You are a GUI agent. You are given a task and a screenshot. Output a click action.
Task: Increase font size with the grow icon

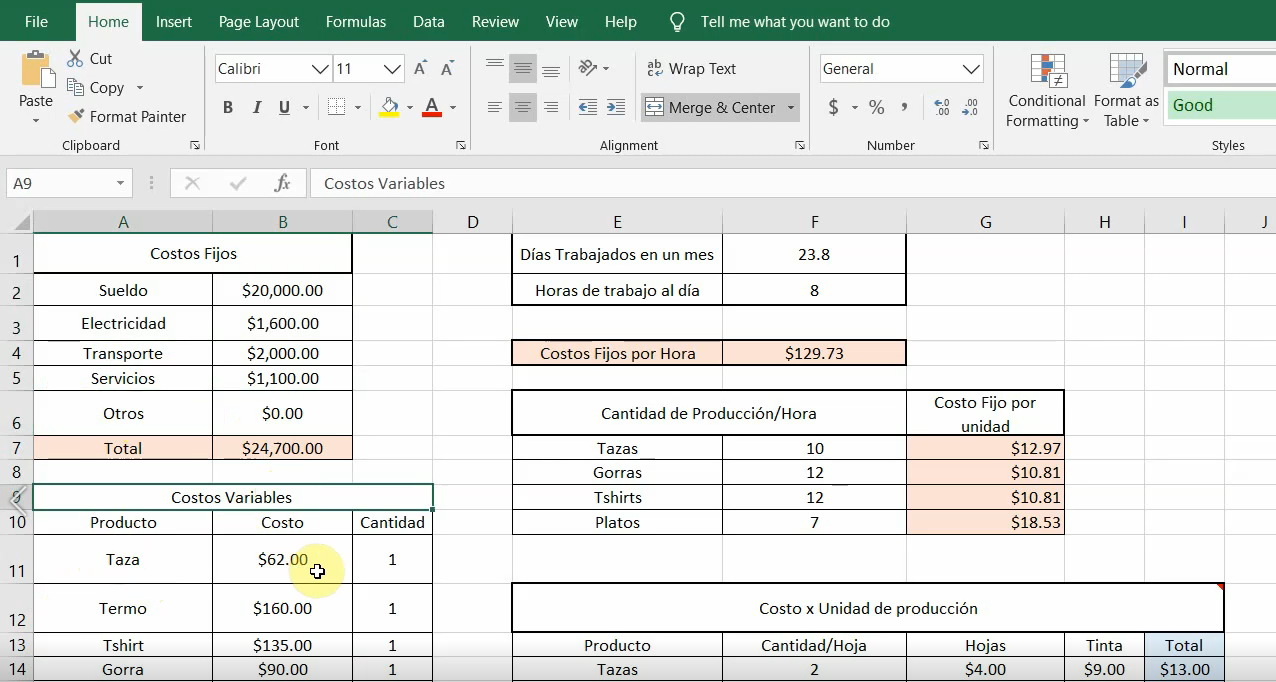421,69
